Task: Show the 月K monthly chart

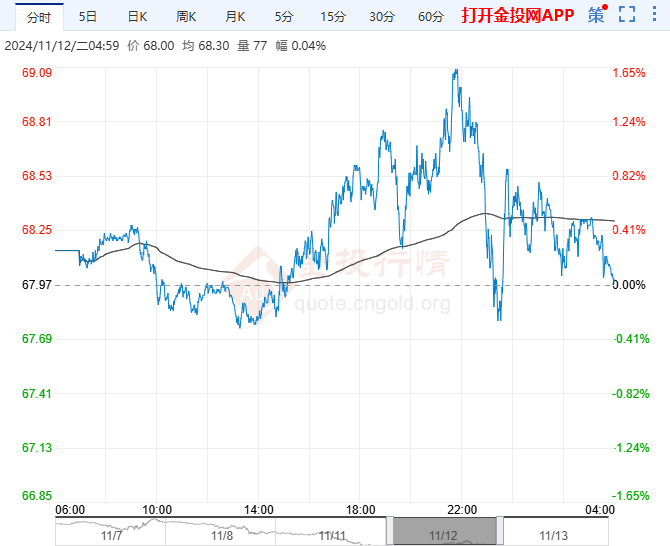Action: click(235, 16)
